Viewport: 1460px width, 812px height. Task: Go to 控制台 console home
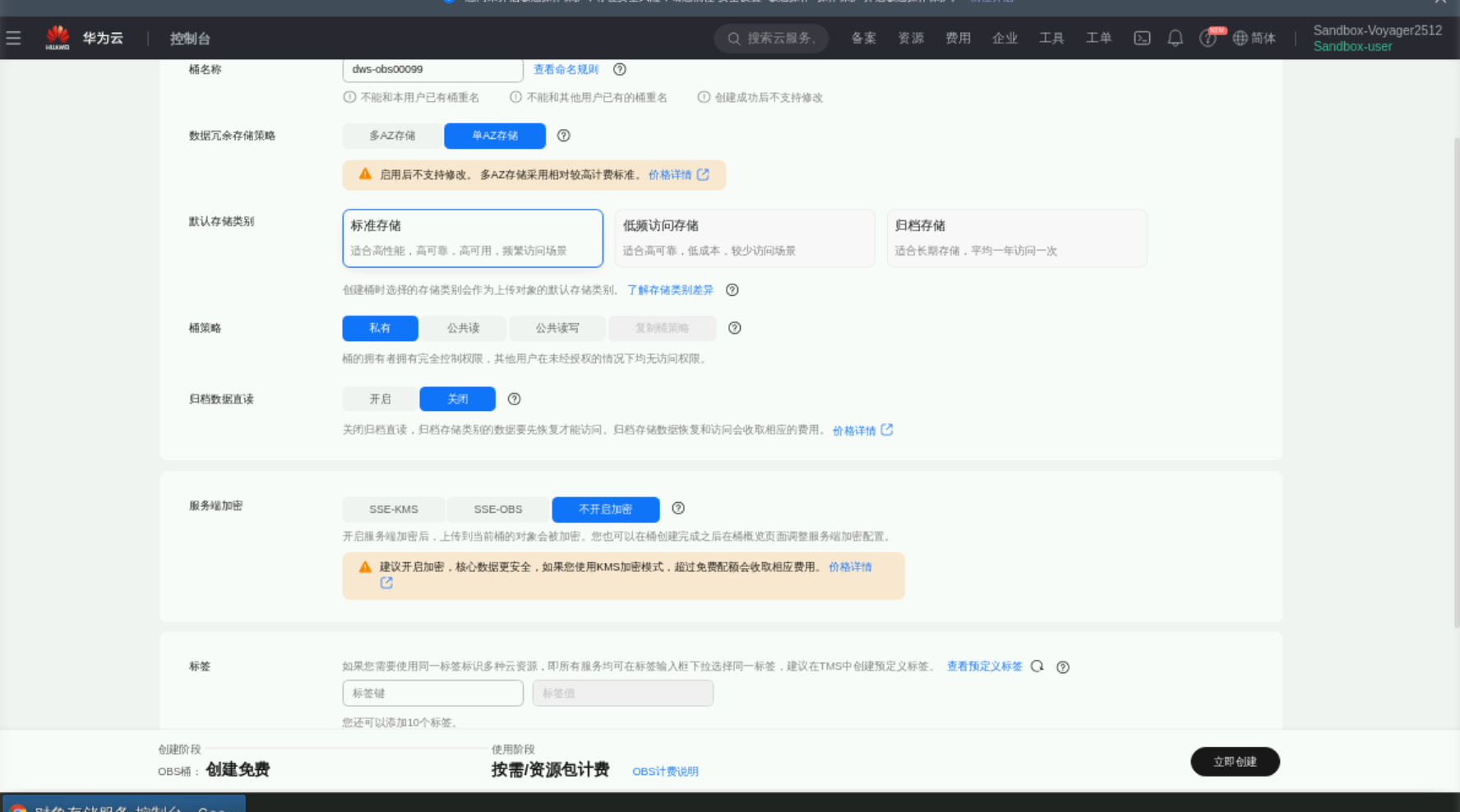click(x=190, y=38)
